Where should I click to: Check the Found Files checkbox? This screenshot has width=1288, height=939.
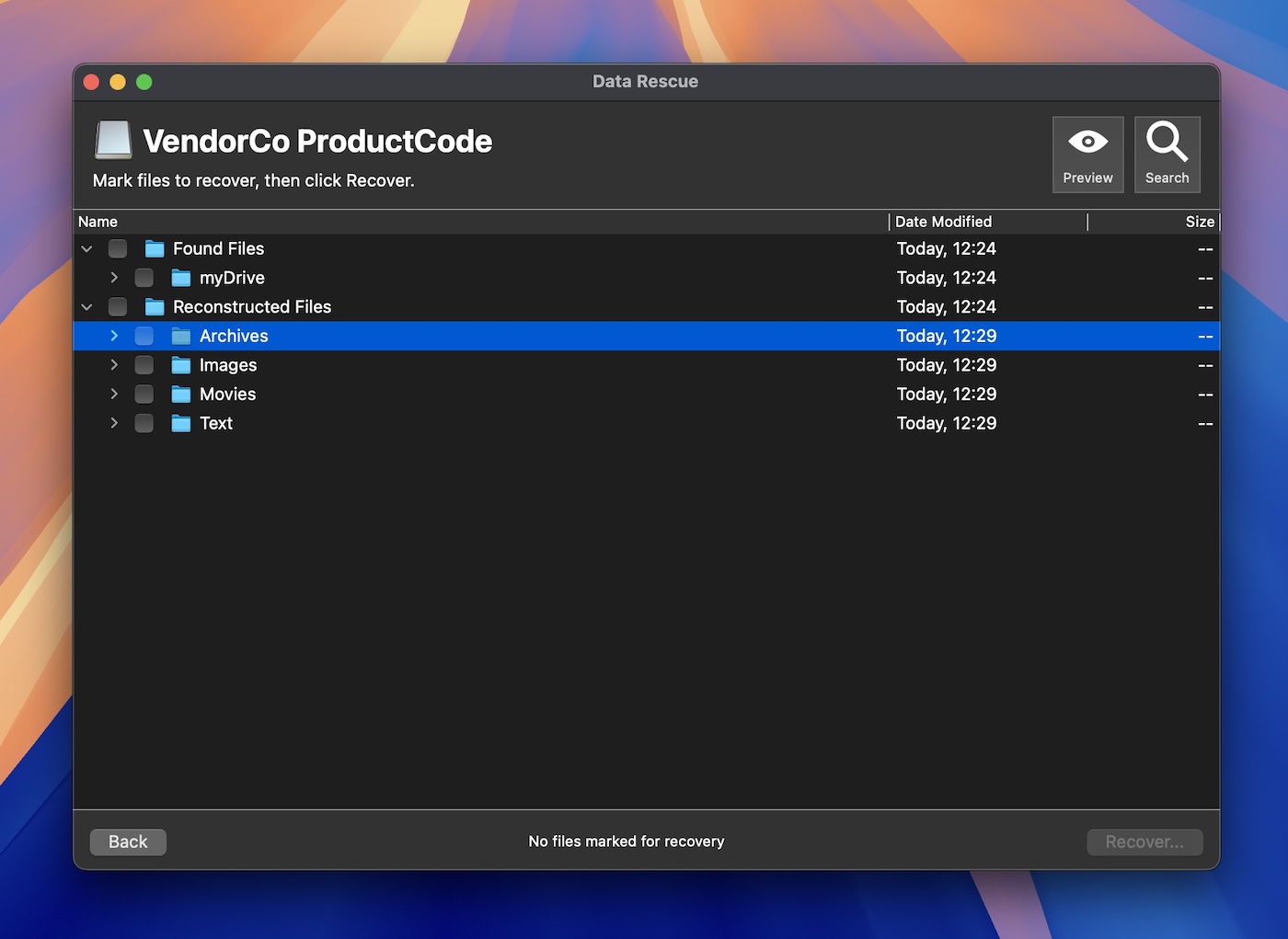click(x=117, y=248)
